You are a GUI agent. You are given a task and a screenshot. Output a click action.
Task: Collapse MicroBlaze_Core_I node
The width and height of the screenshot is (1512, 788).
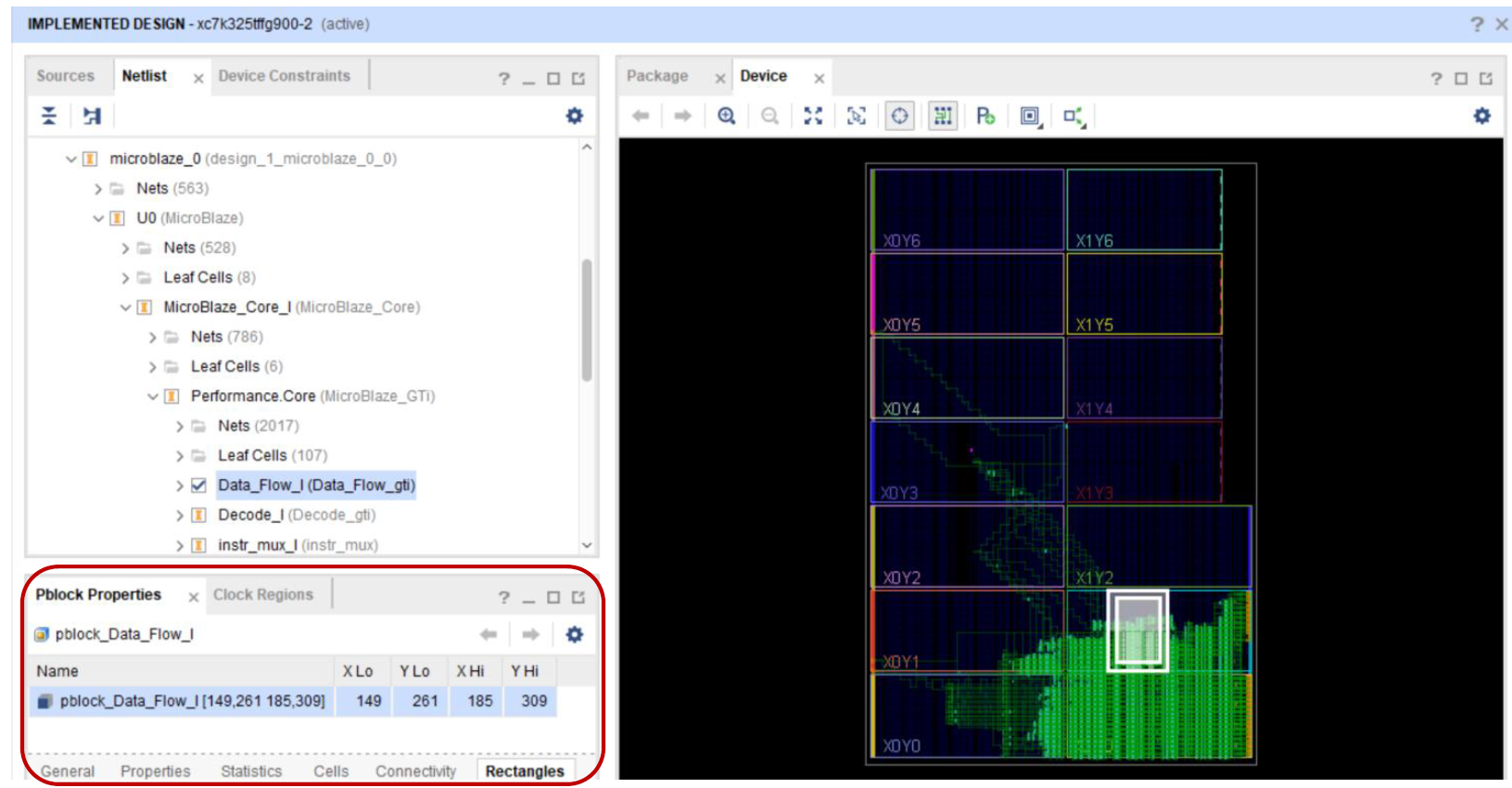125,308
